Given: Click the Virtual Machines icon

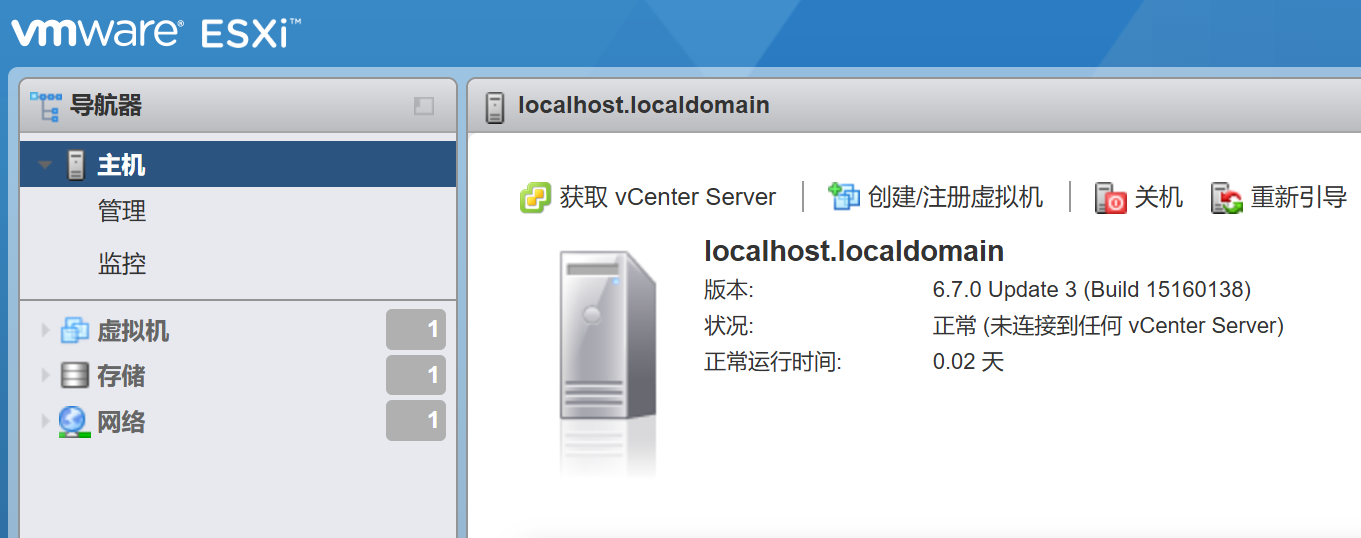Looking at the screenshot, I should pos(75,330).
